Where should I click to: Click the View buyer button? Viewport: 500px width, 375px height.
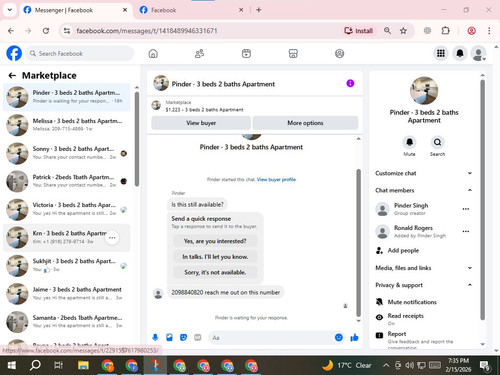[x=201, y=123]
